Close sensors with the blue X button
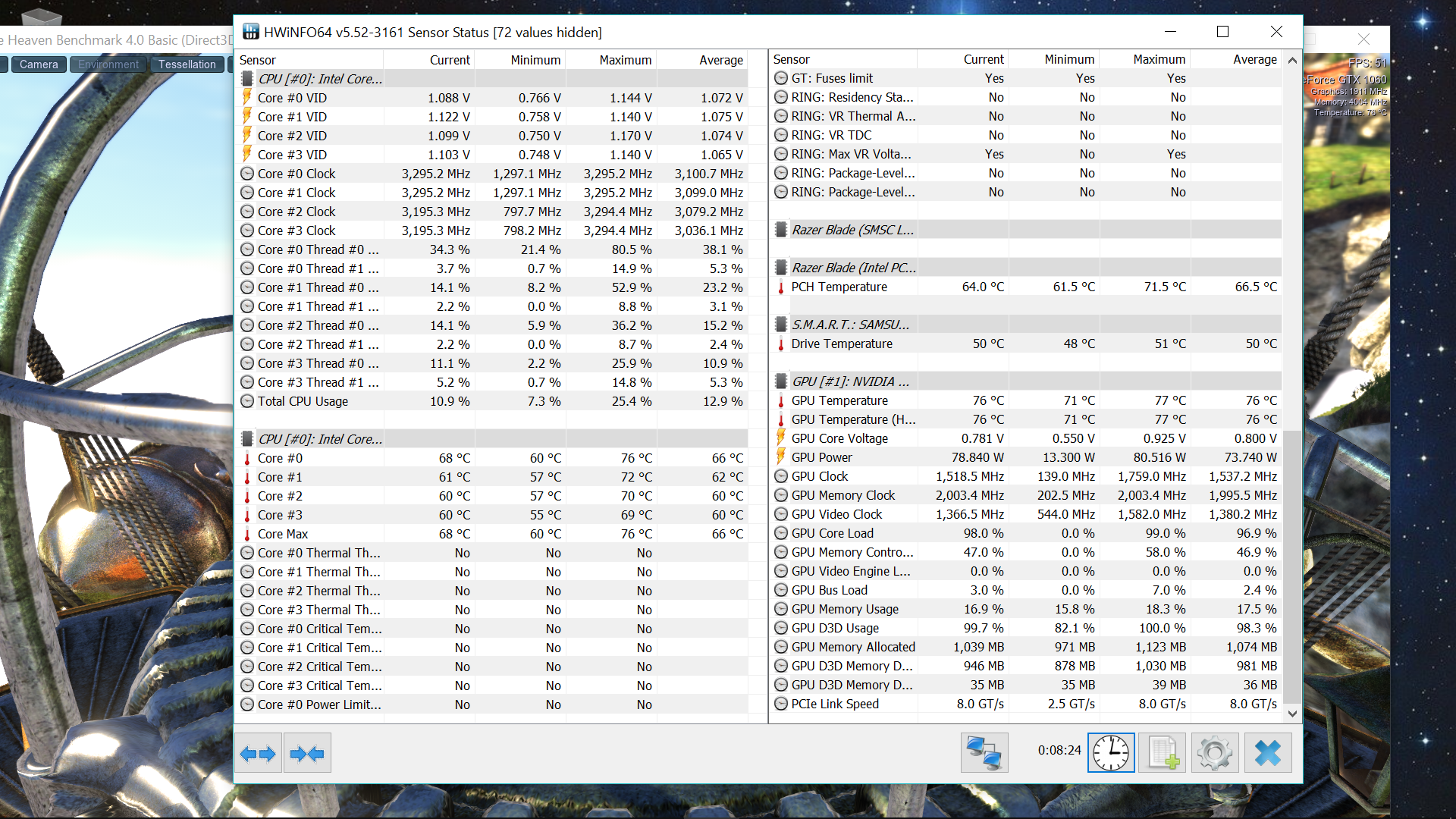This screenshot has width=1456, height=819. pyautogui.click(x=1268, y=752)
